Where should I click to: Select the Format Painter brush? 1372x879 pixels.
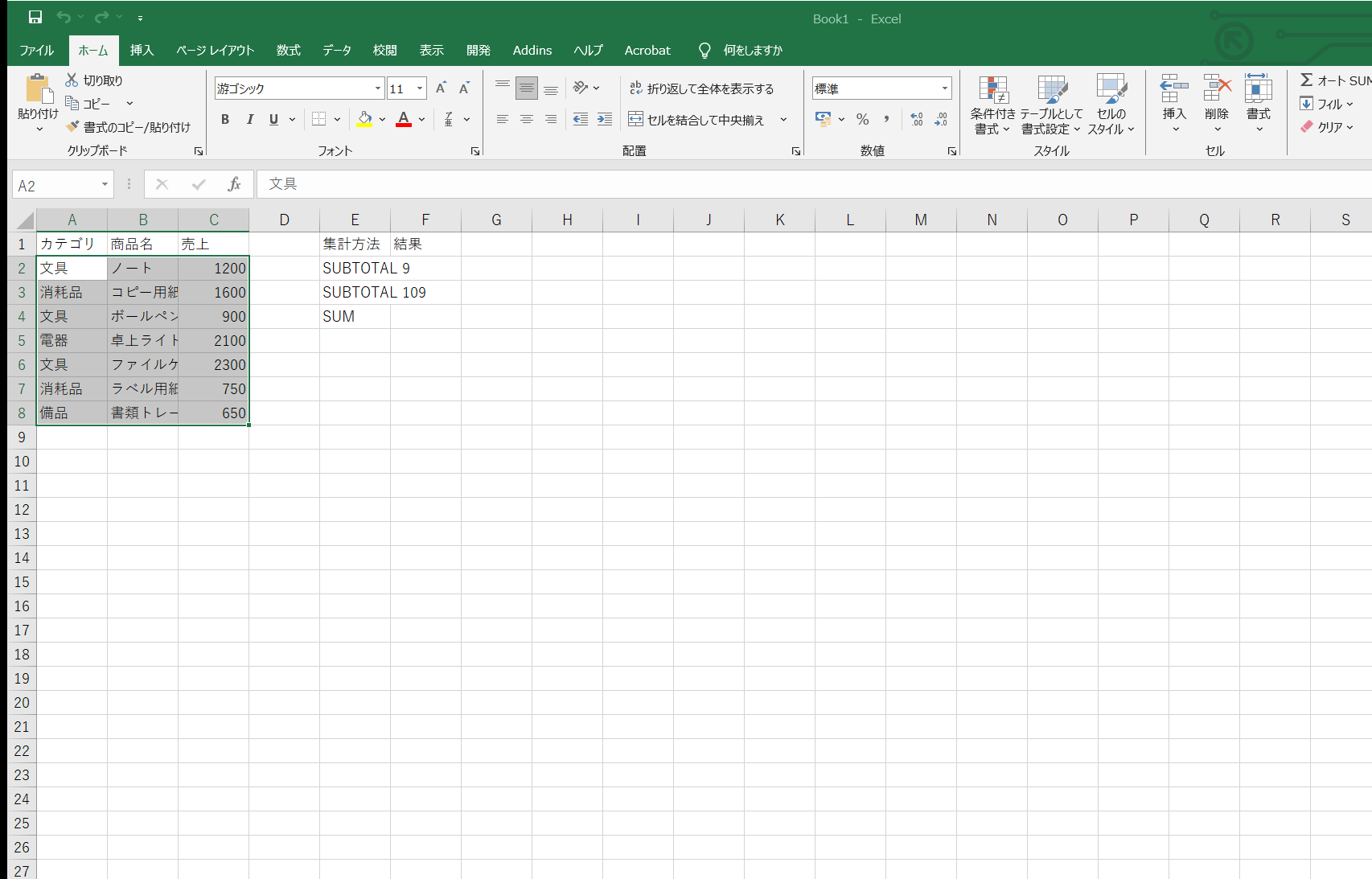click(x=73, y=126)
